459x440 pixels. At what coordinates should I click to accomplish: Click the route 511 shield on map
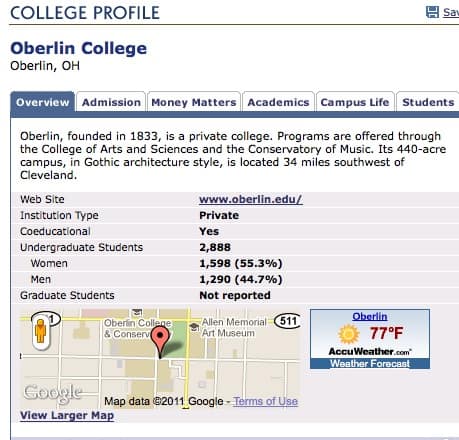pyautogui.click(x=288, y=321)
